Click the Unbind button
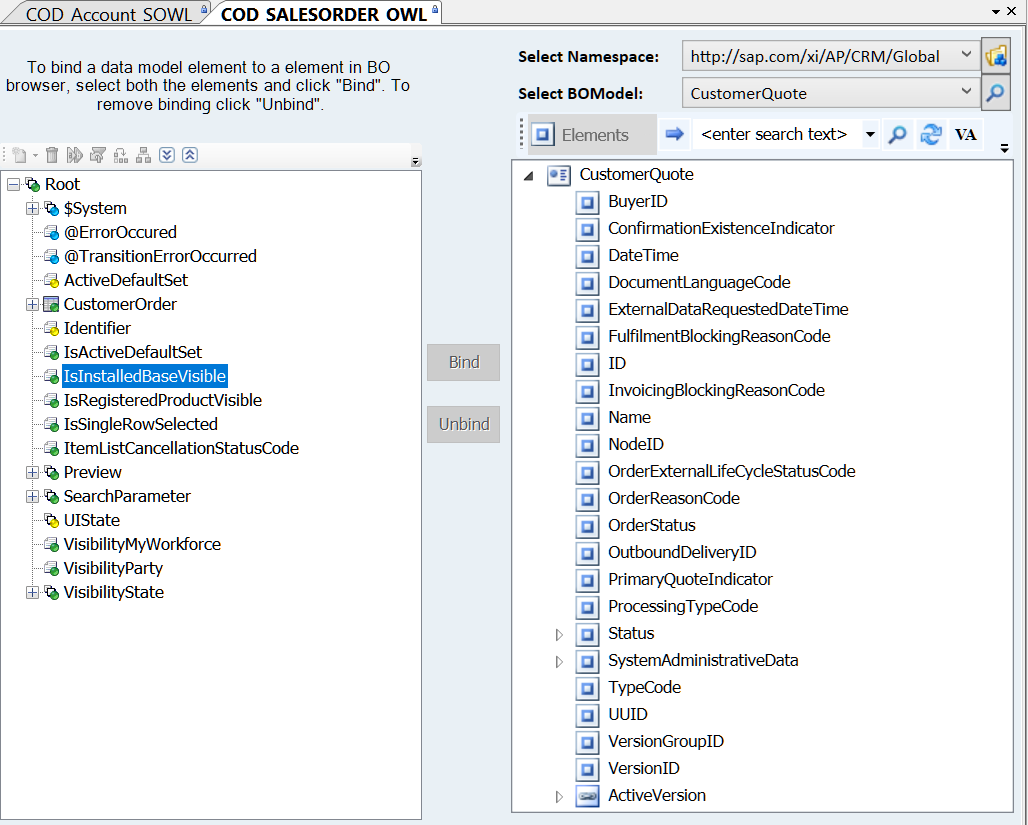This screenshot has width=1028, height=825. pyautogui.click(x=464, y=424)
